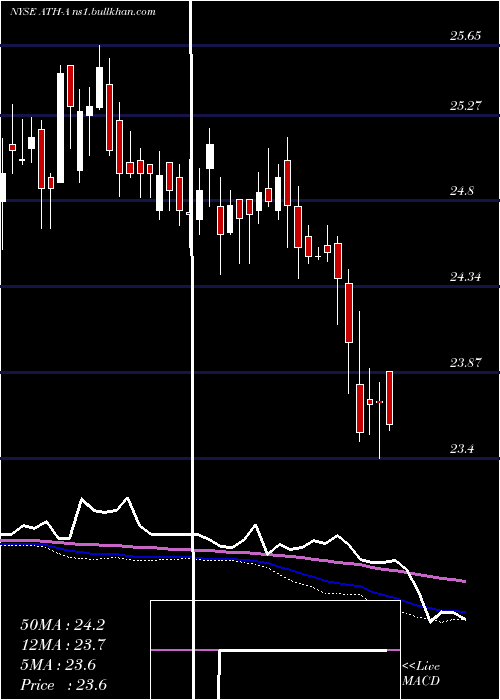
Task: Click the 24.8 price level label
Action: pos(462,191)
